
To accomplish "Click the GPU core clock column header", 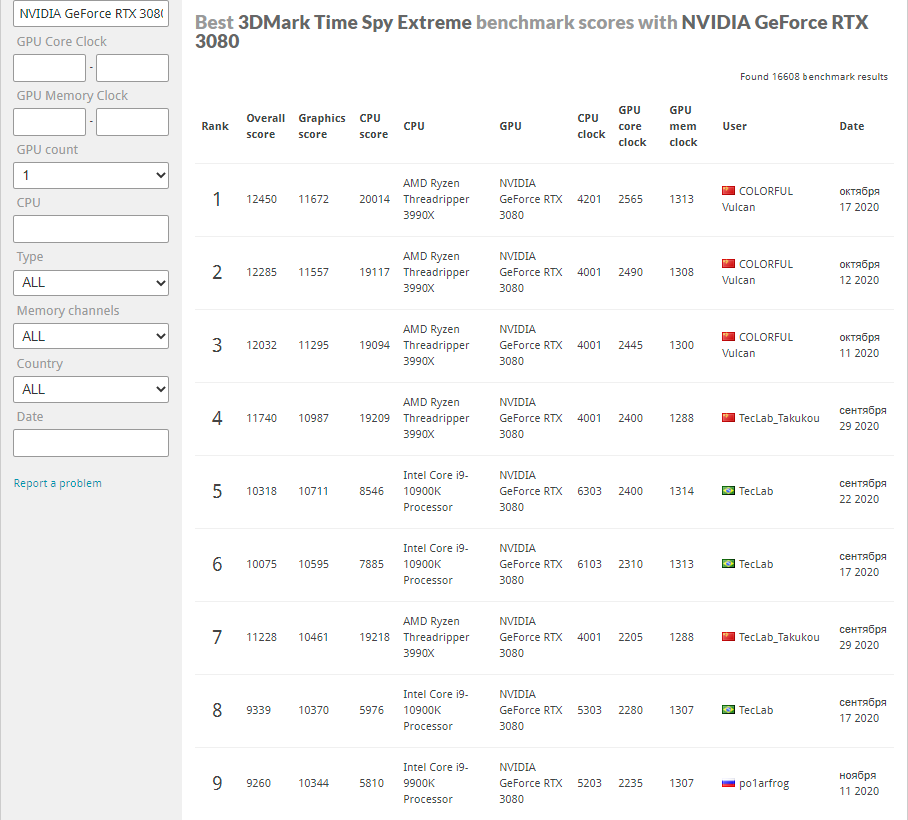I will coord(632,126).
